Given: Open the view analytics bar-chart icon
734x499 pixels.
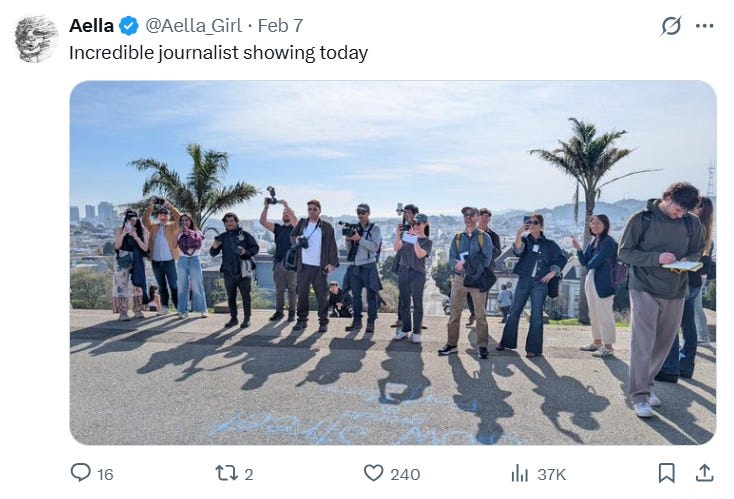Looking at the screenshot, I should point(520,473).
